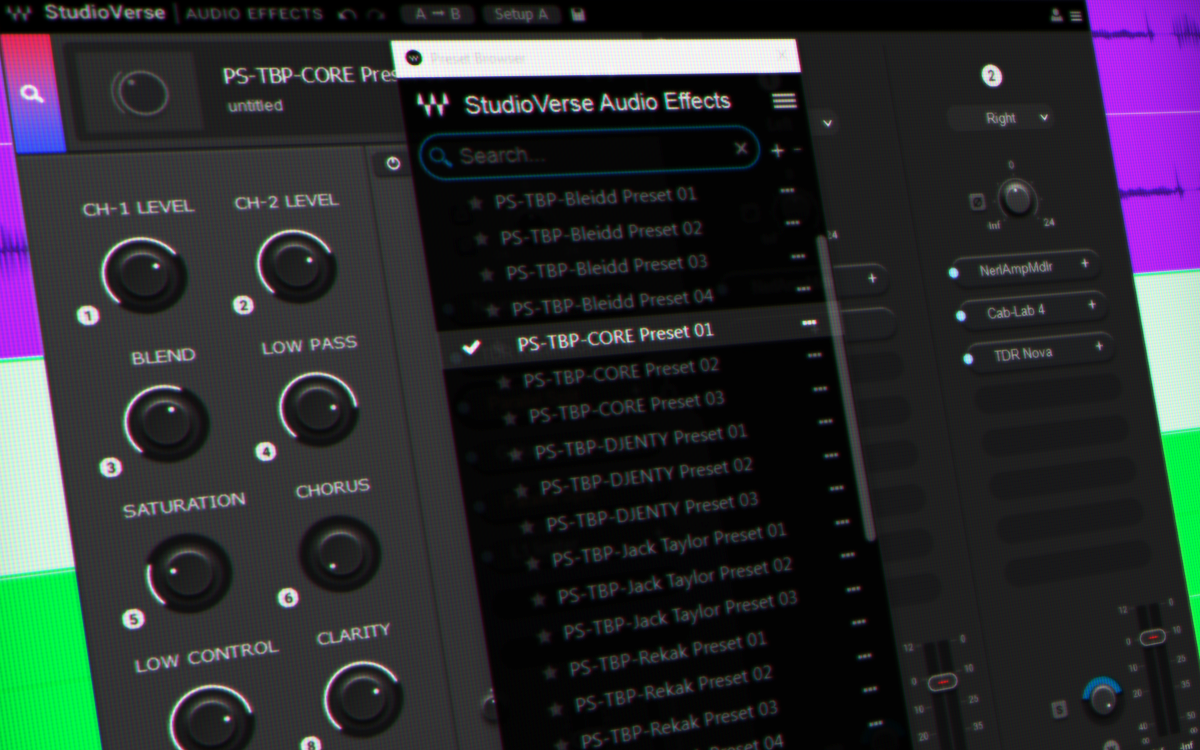Expand Cab-Lab 4 plugin slot with plus
Screen dimensions: 1200x750
point(1091,305)
